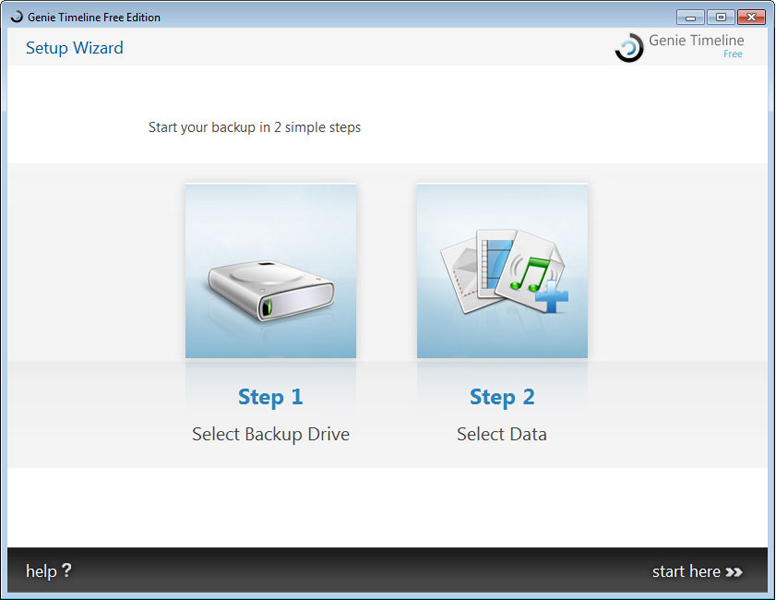The width and height of the screenshot is (776, 600).
Task: Click the media files icon for Step 2
Action: coord(502,271)
